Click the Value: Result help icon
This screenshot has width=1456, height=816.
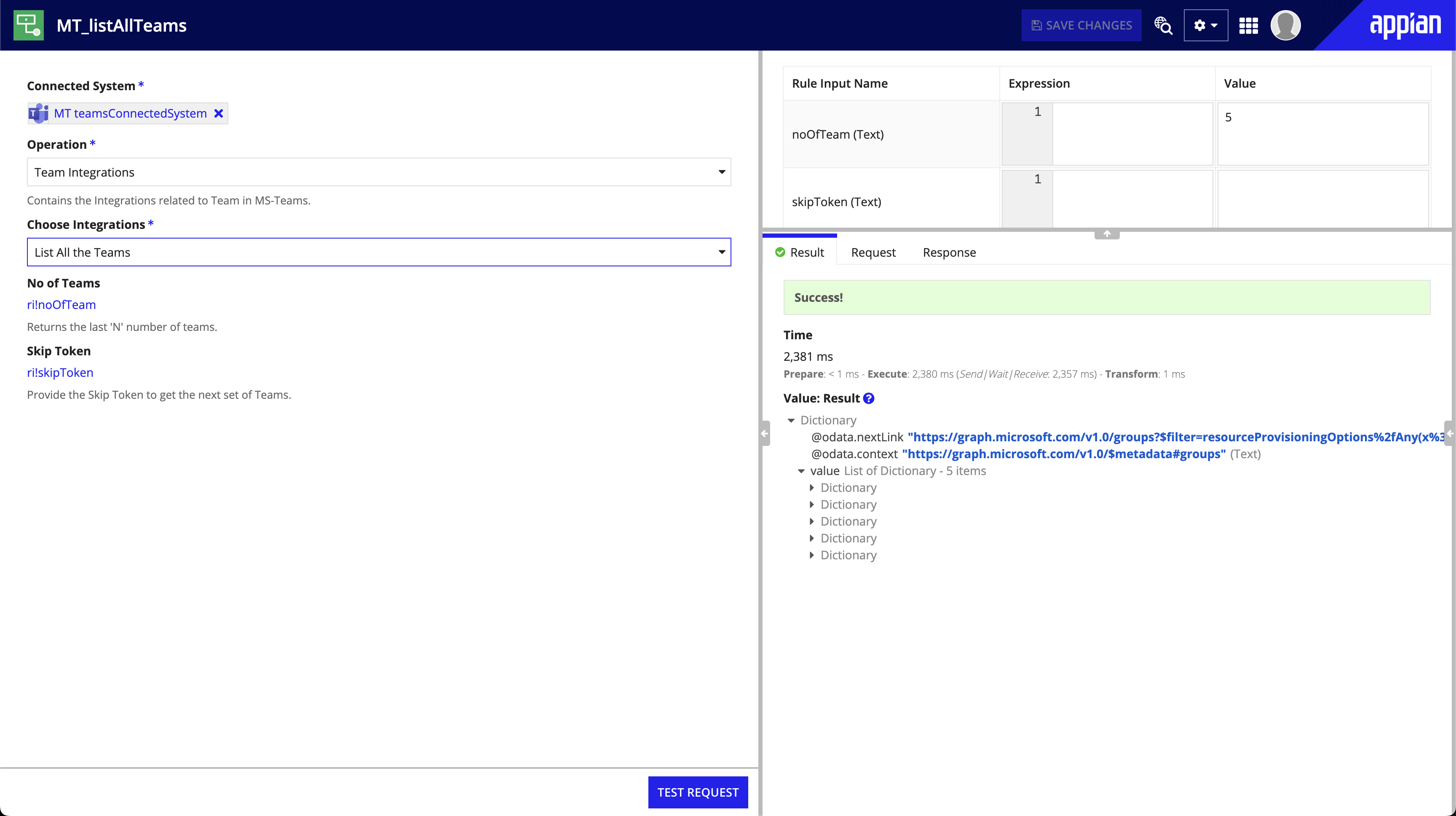pos(869,398)
